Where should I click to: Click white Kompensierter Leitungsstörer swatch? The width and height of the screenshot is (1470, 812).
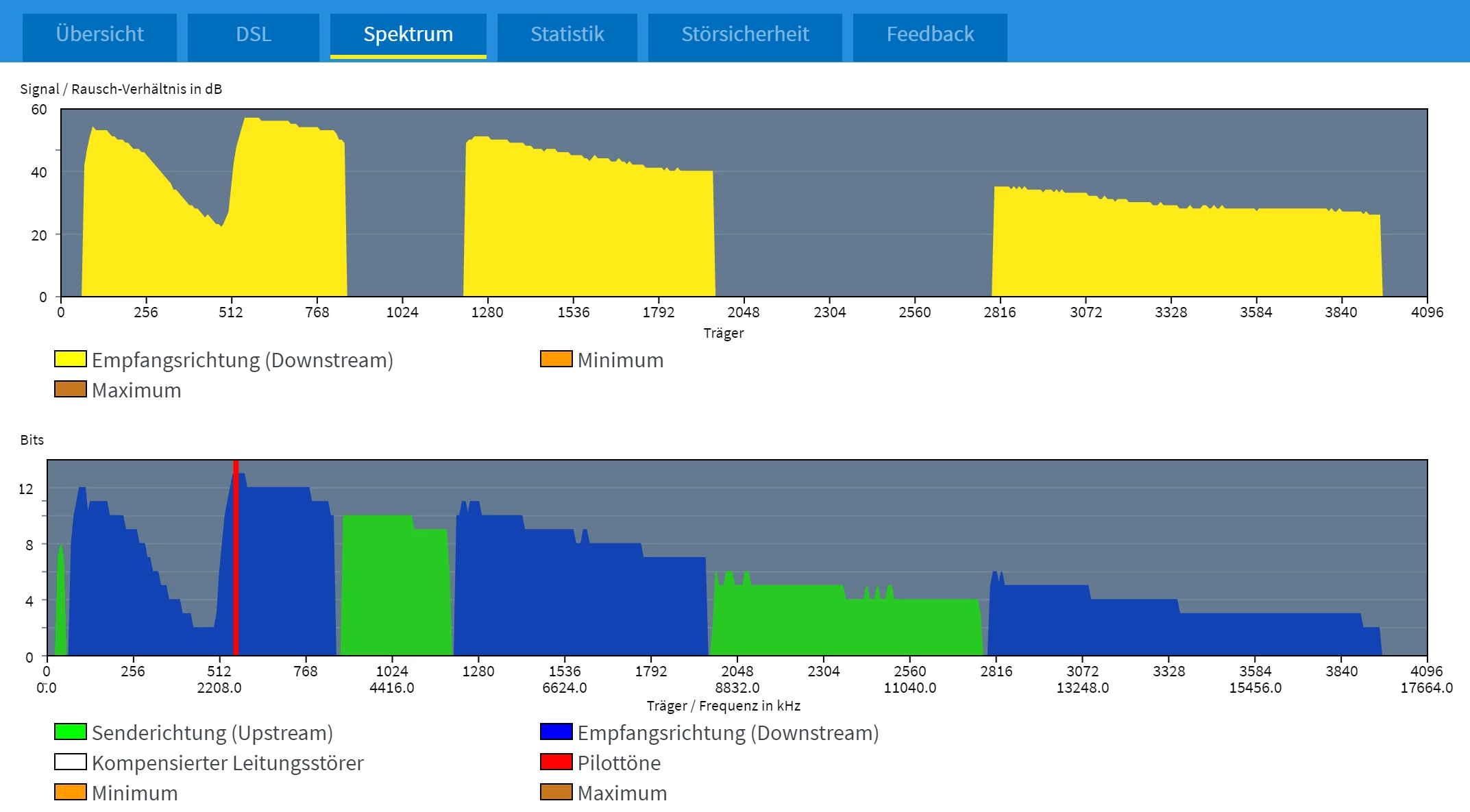coord(70,762)
